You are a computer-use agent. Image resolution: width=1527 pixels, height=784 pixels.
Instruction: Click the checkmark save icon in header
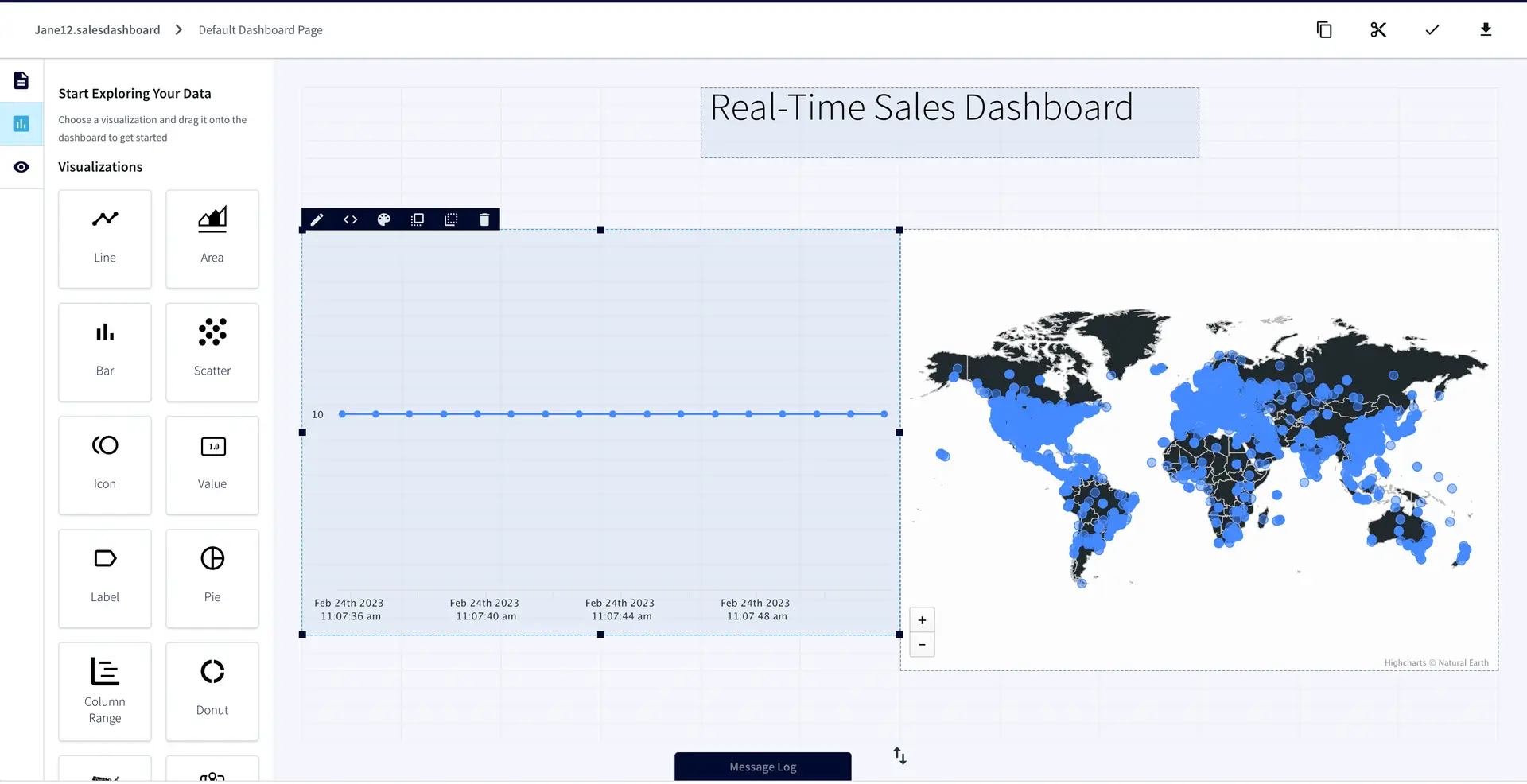[x=1432, y=30]
